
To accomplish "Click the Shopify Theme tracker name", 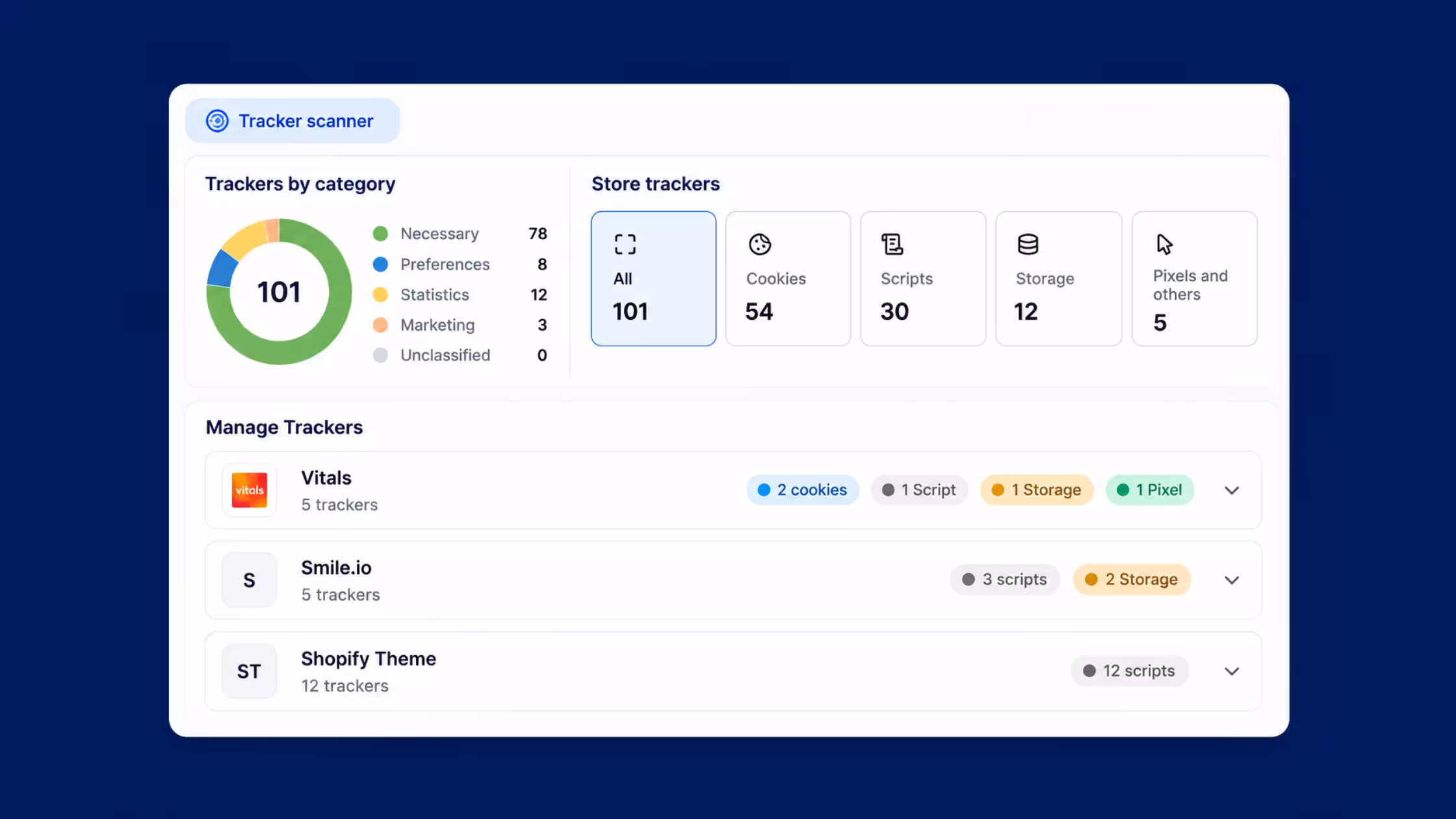I will tap(369, 658).
